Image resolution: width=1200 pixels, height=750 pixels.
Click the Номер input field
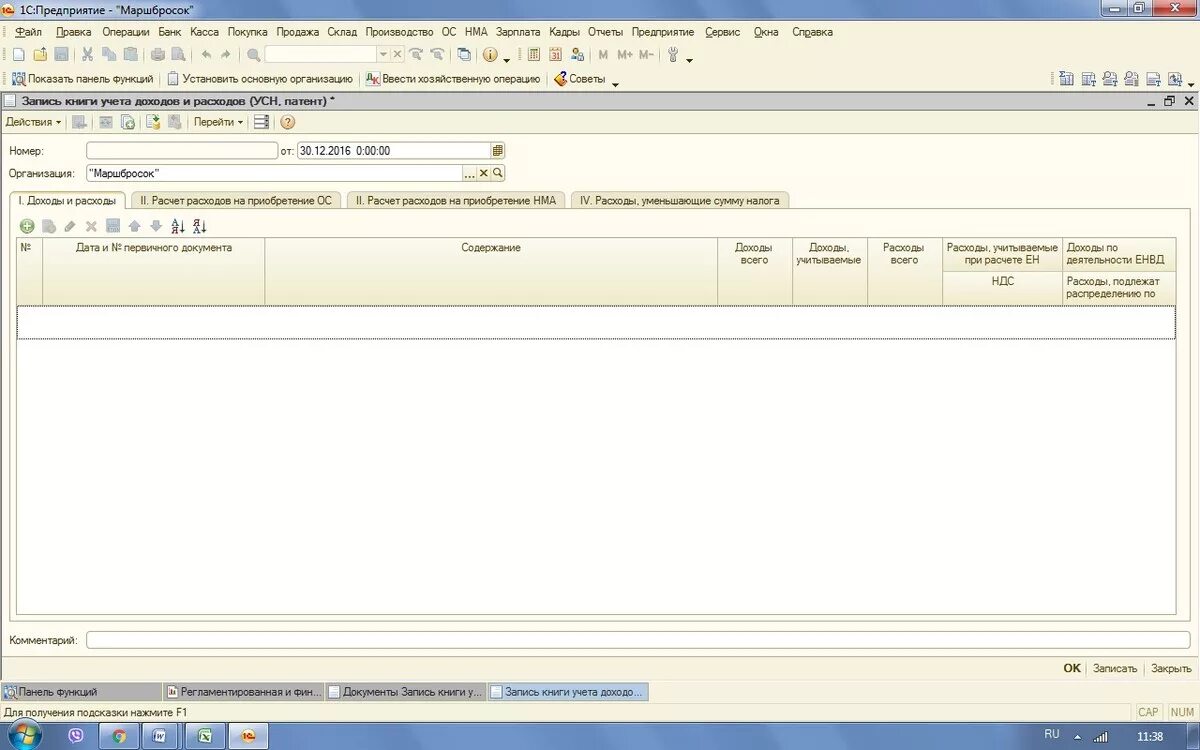pos(182,151)
